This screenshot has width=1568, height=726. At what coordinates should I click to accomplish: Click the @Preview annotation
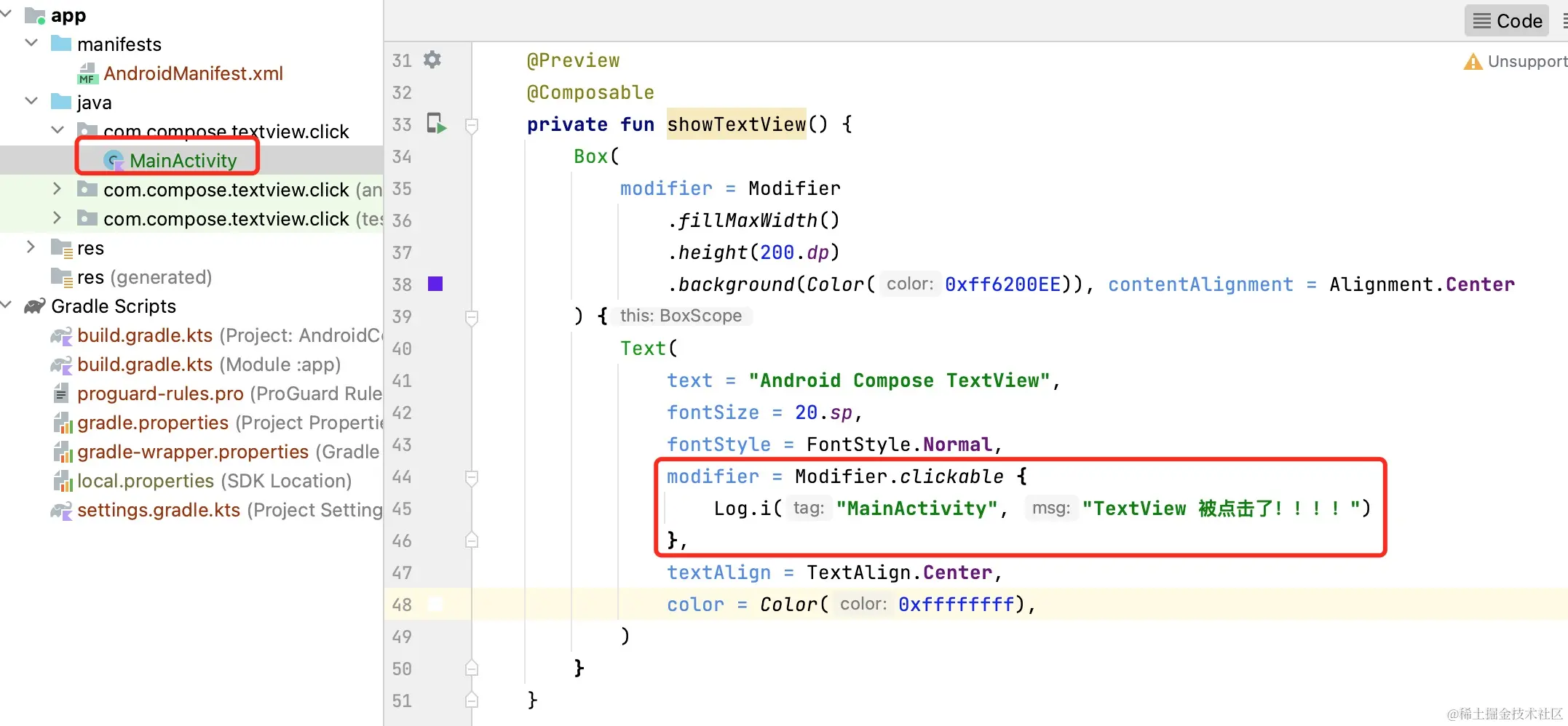[x=573, y=60]
